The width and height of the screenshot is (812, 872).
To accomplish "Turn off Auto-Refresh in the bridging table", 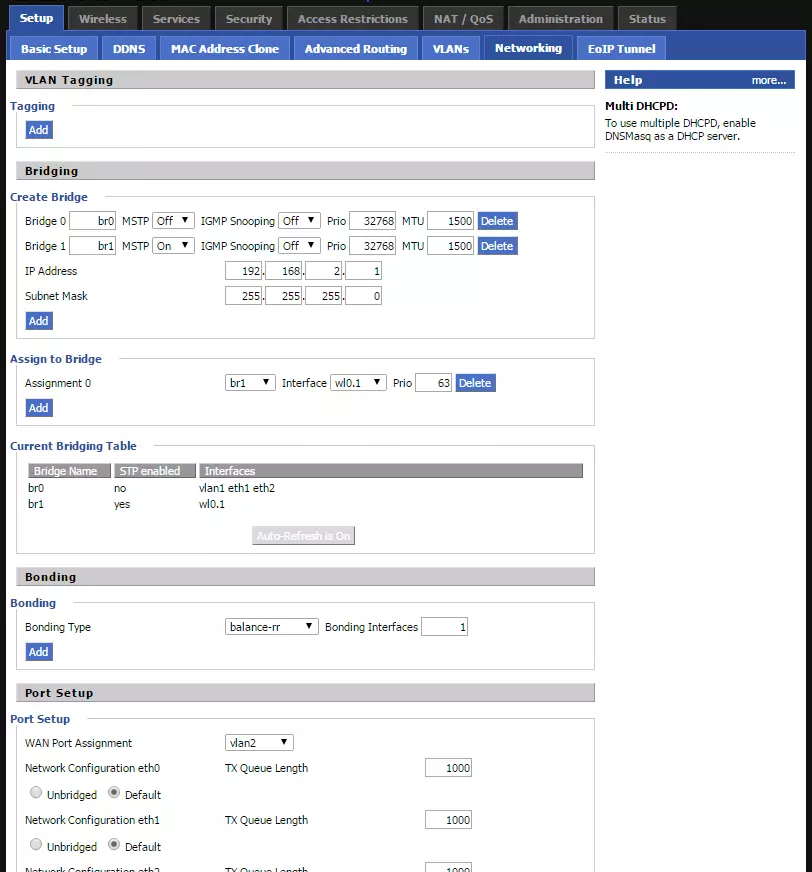I will [x=302, y=535].
